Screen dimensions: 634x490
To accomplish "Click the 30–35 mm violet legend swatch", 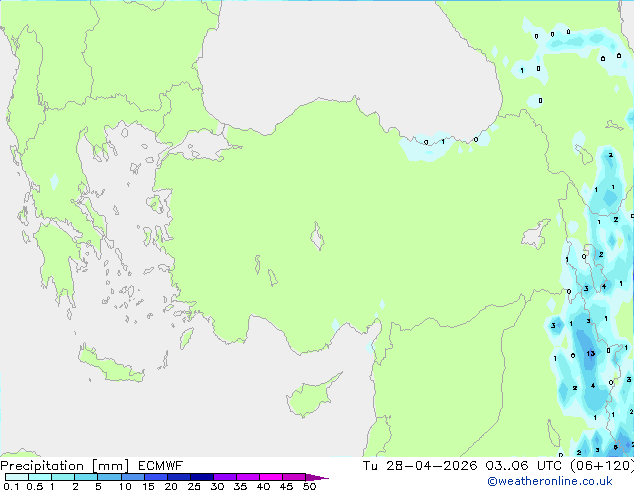I will 225,477.
